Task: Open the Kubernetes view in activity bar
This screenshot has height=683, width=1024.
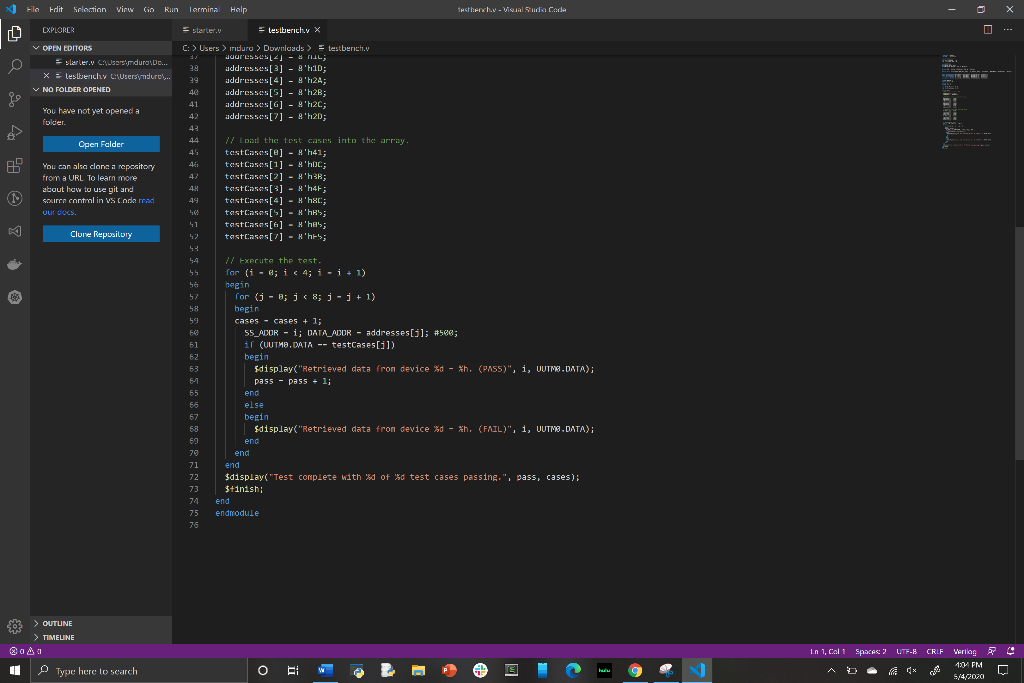Action: click(x=14, y=297)
